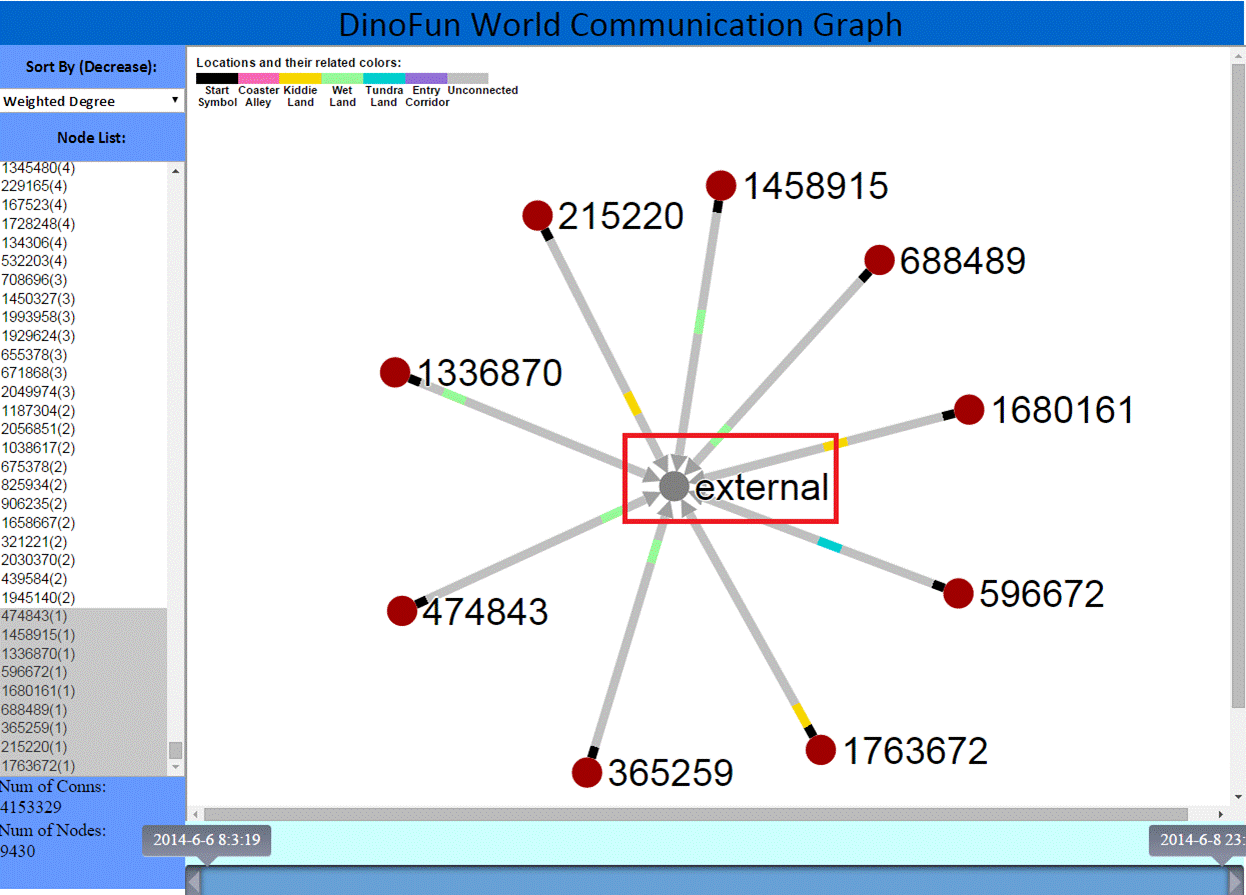1246x895 pixels.
Task: Open the Weighted Degree sort dropdown
Action: tap(91, 101)
